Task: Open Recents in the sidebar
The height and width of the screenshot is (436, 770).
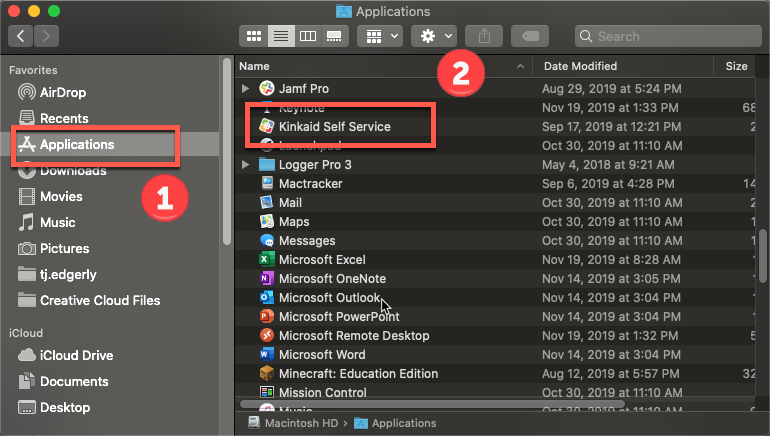Action: point(64,118)
